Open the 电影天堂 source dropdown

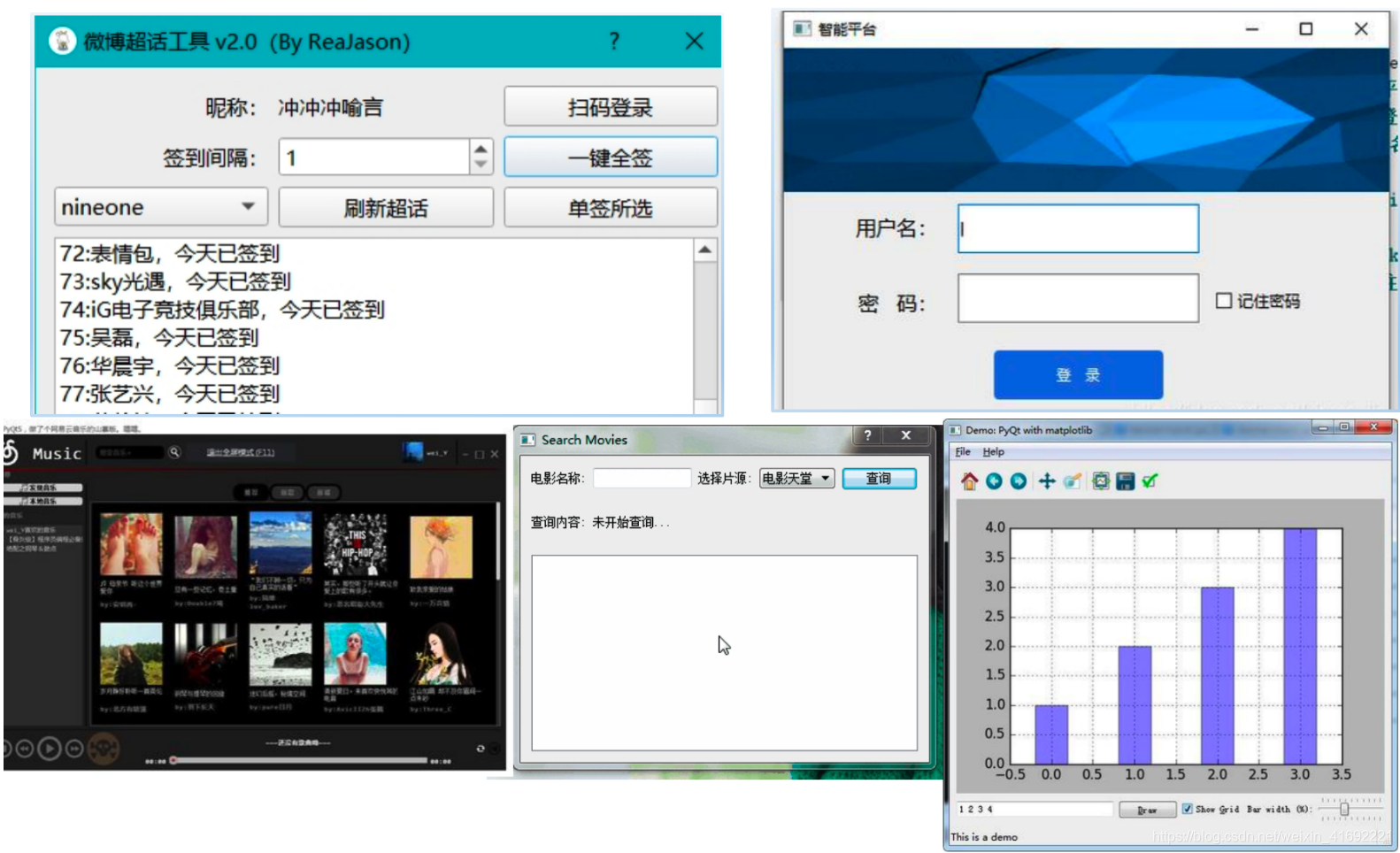click(x=796, y=478)
